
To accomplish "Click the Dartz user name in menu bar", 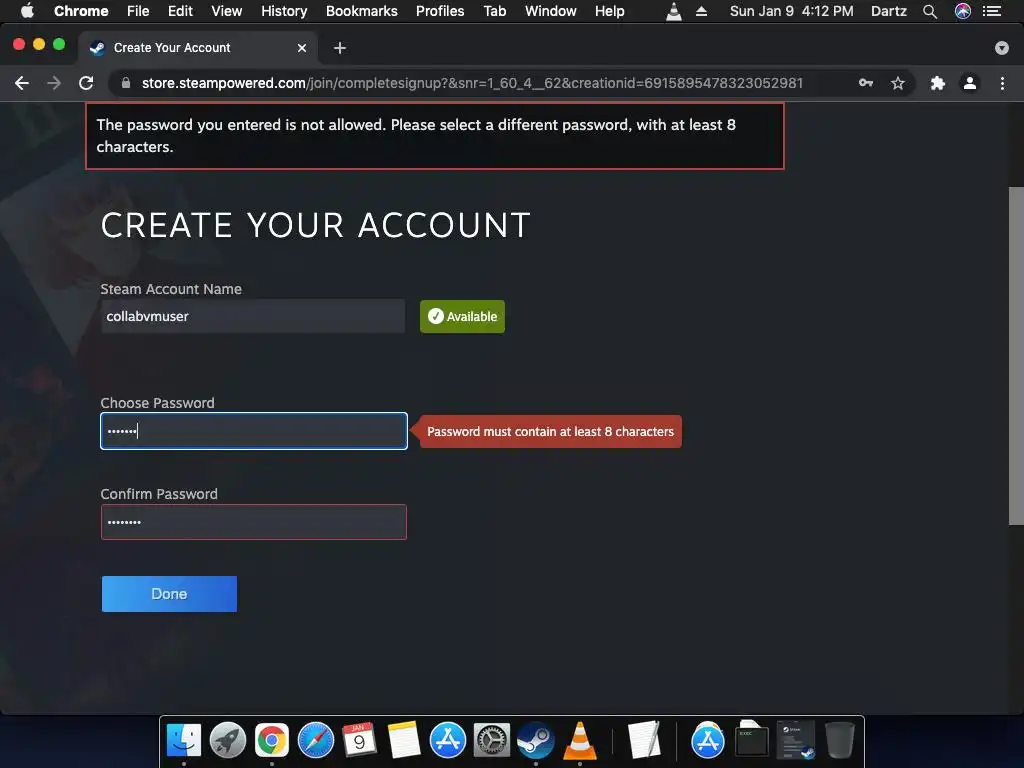I will point(889,11).
